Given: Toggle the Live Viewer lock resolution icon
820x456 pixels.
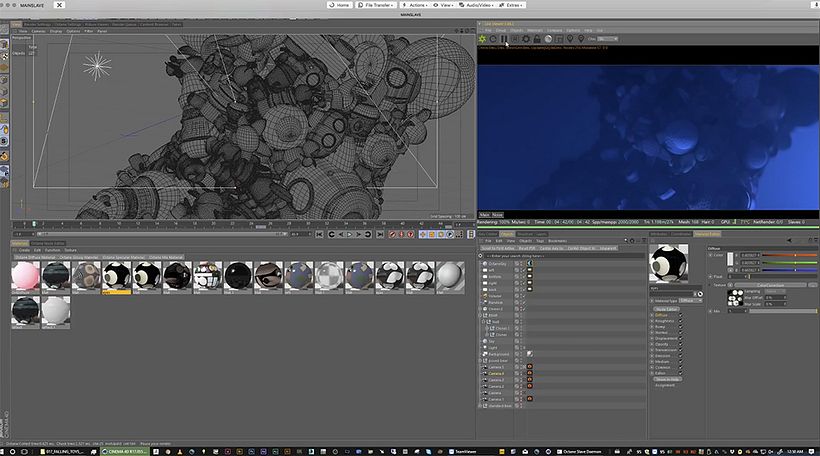Looking at the screenshot, I should point(537,39).
